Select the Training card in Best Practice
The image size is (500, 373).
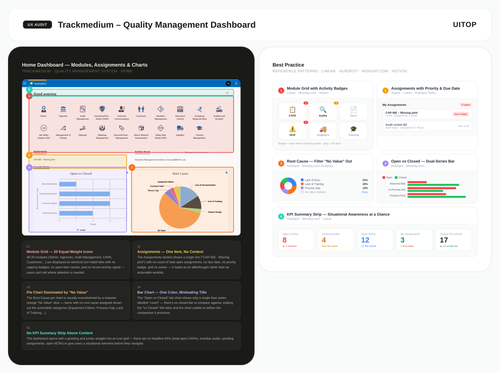tap(354, 131)
